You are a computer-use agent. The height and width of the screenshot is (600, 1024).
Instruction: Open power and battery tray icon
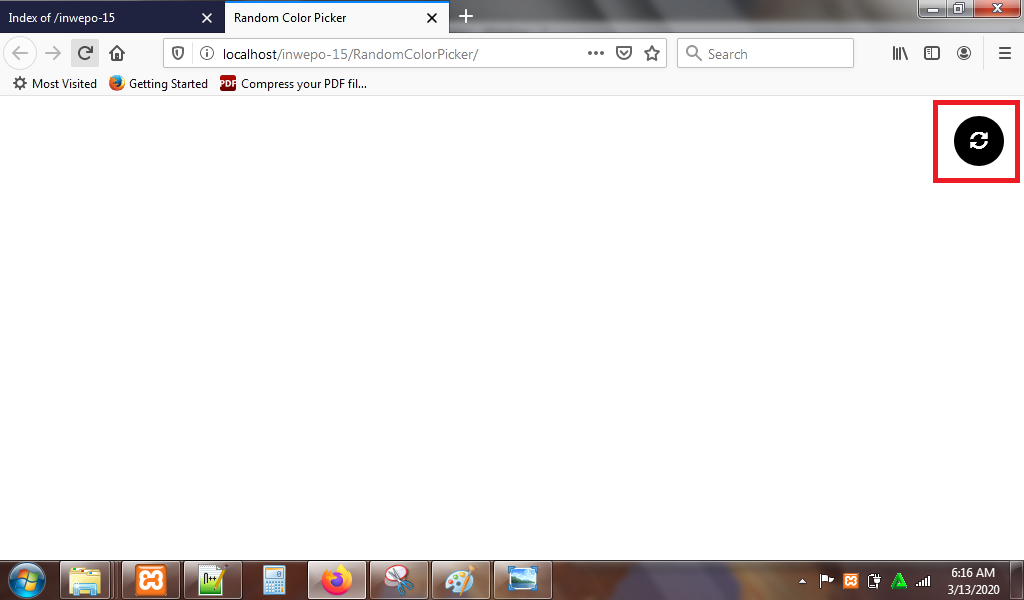point(874,580)
